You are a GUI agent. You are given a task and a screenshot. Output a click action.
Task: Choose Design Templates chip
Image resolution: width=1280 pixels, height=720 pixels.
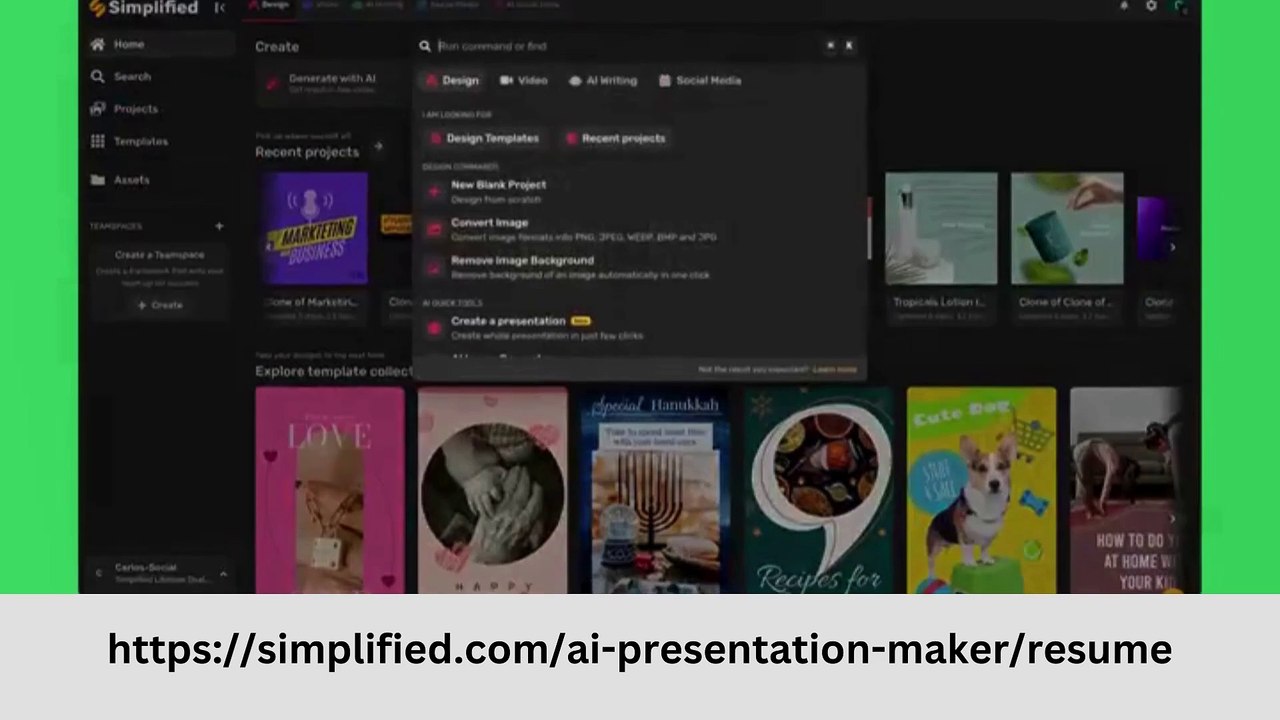click(x=484, y=138)
